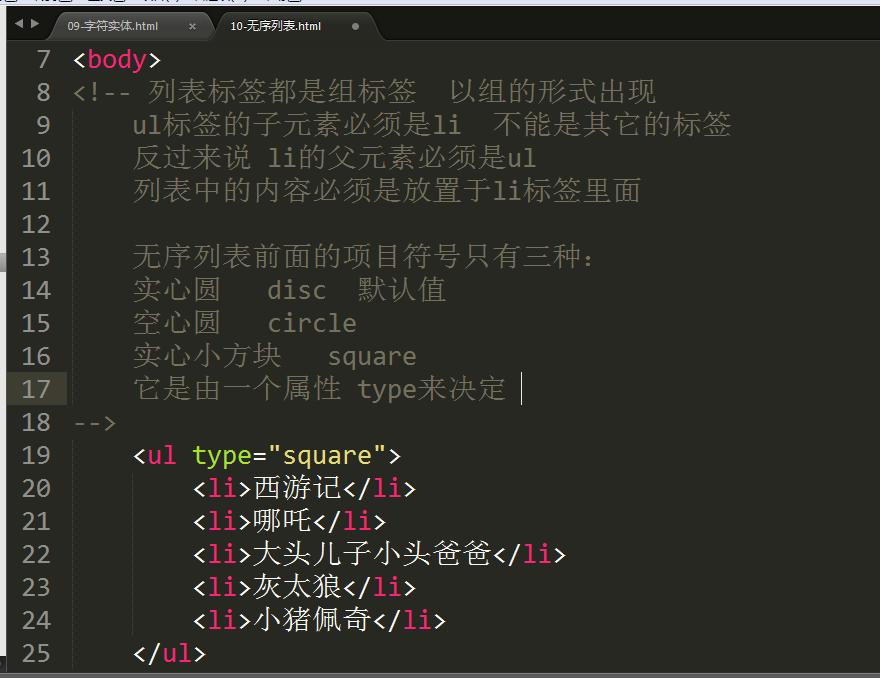880x678 pixels.
Task: Click comment line 无序列表前面的项目符号只有三种
Action: pos(363,257)
